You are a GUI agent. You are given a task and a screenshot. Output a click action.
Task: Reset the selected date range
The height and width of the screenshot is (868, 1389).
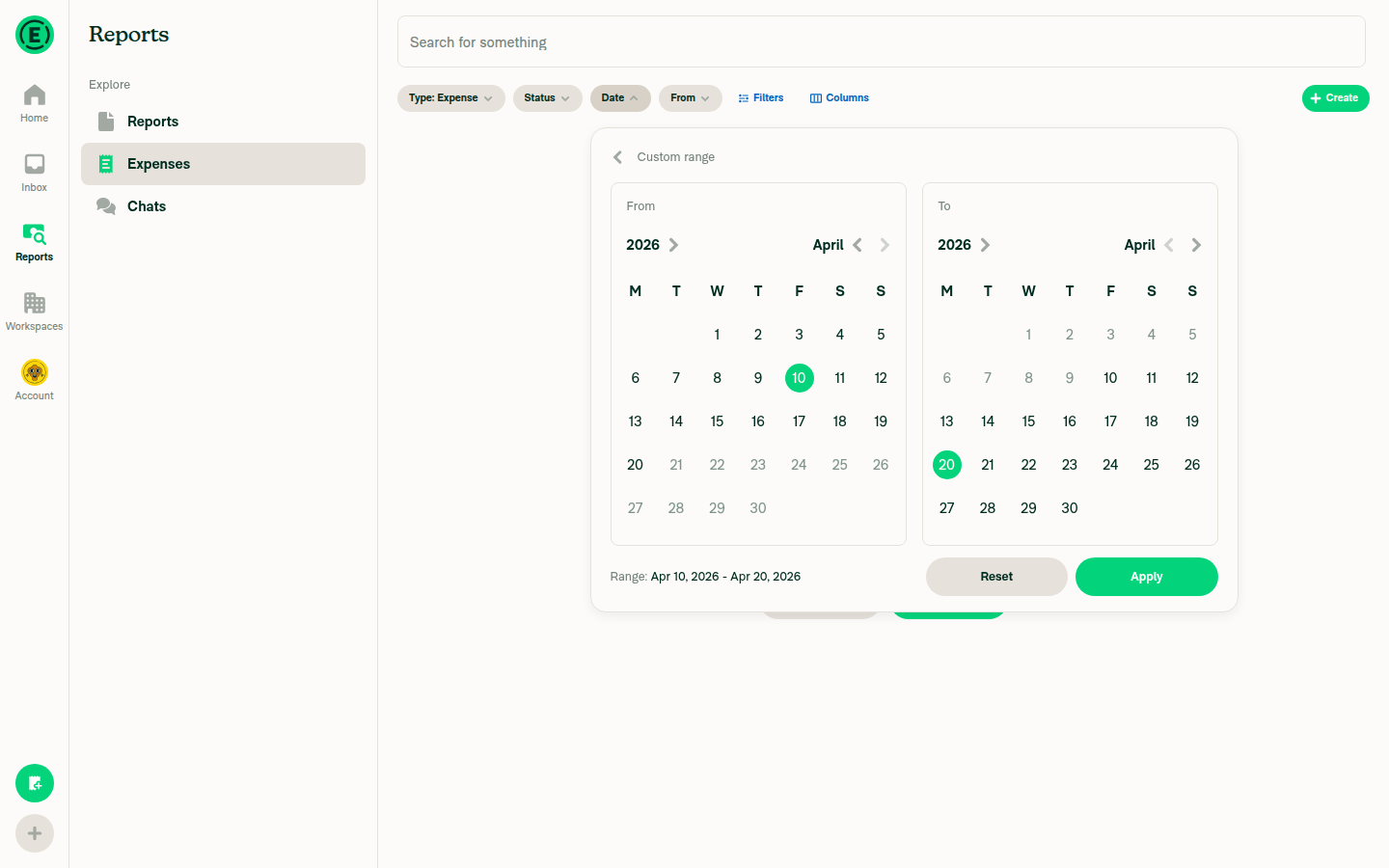(996, 577)
